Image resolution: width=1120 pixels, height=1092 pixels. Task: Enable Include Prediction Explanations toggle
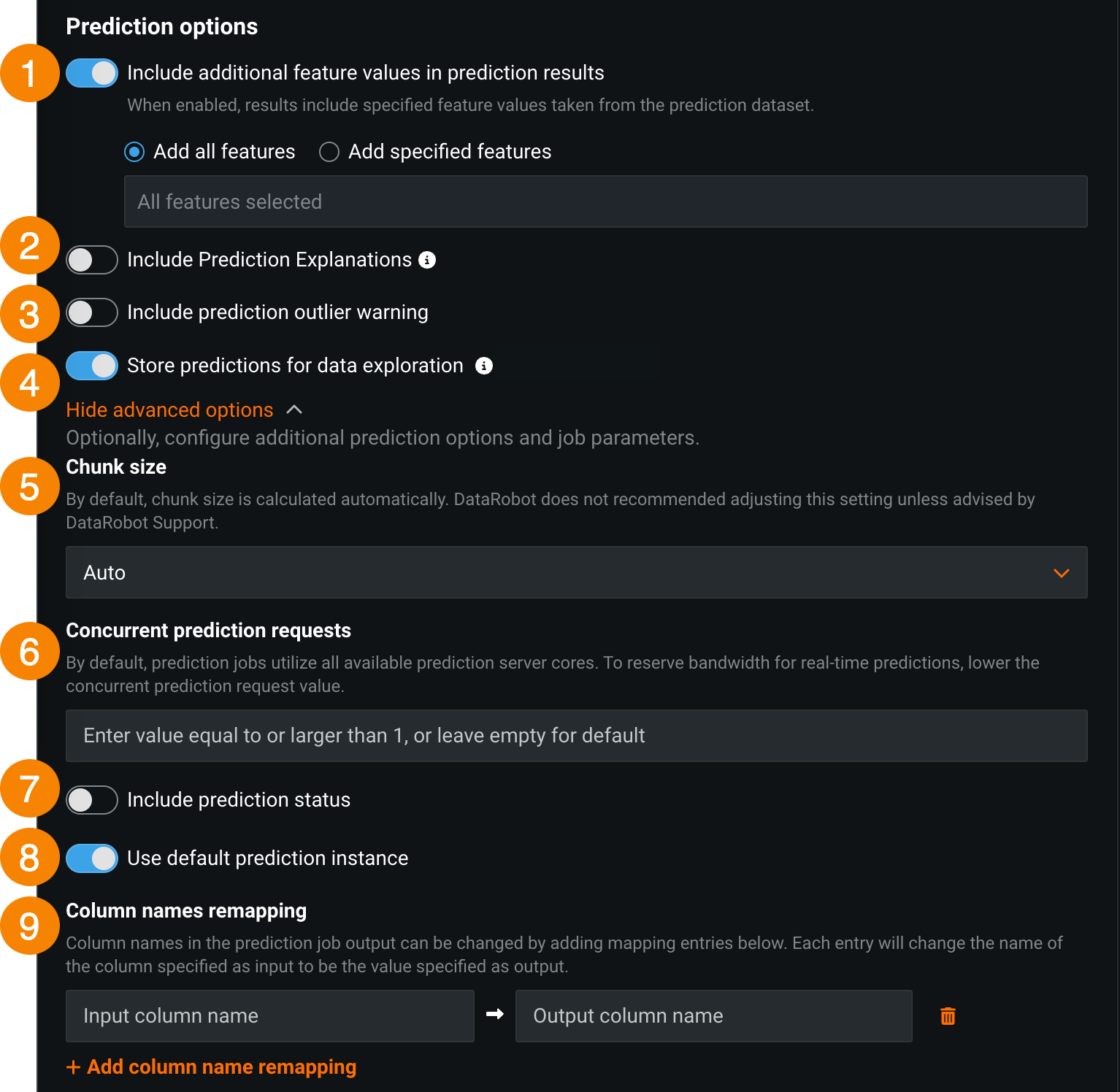point(92,260)
